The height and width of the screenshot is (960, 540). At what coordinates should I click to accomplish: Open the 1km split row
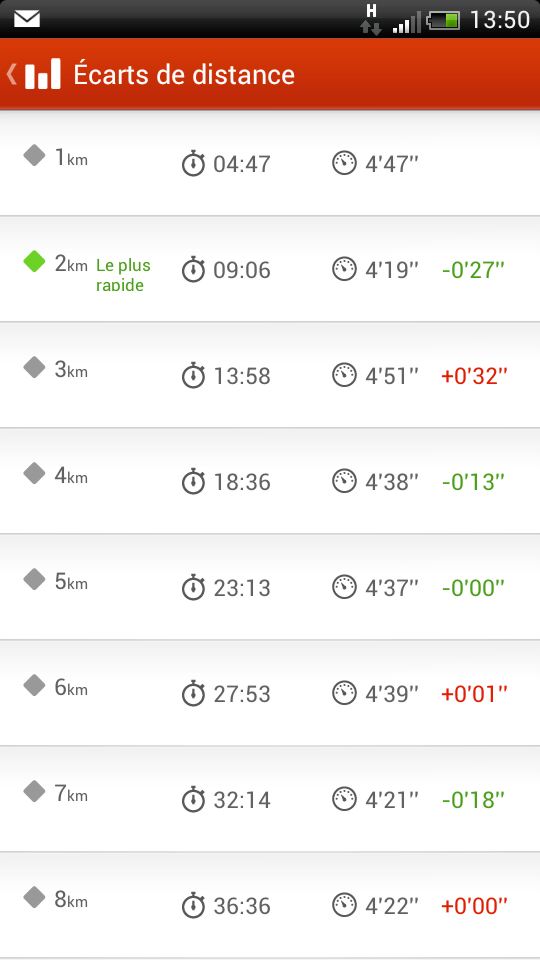(270, 163)
